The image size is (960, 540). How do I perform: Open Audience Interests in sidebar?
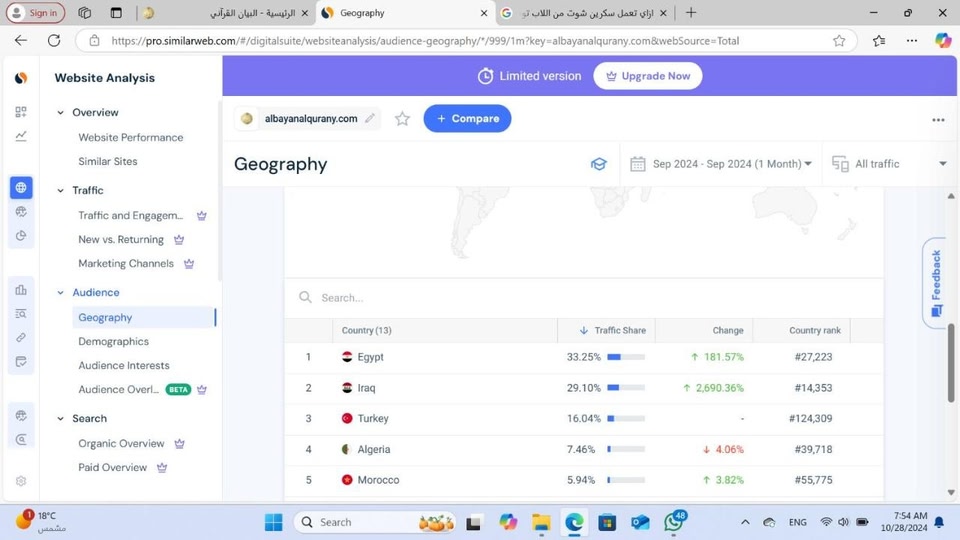124,365
